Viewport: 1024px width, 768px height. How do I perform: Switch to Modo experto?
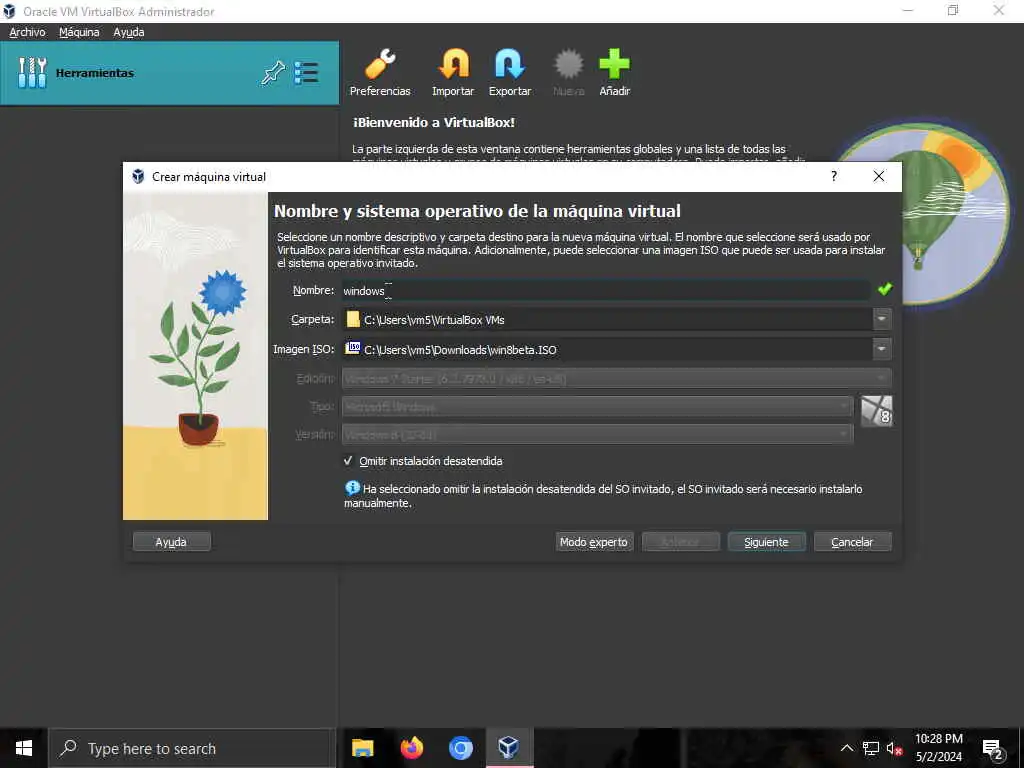click(x=594, y=541)
